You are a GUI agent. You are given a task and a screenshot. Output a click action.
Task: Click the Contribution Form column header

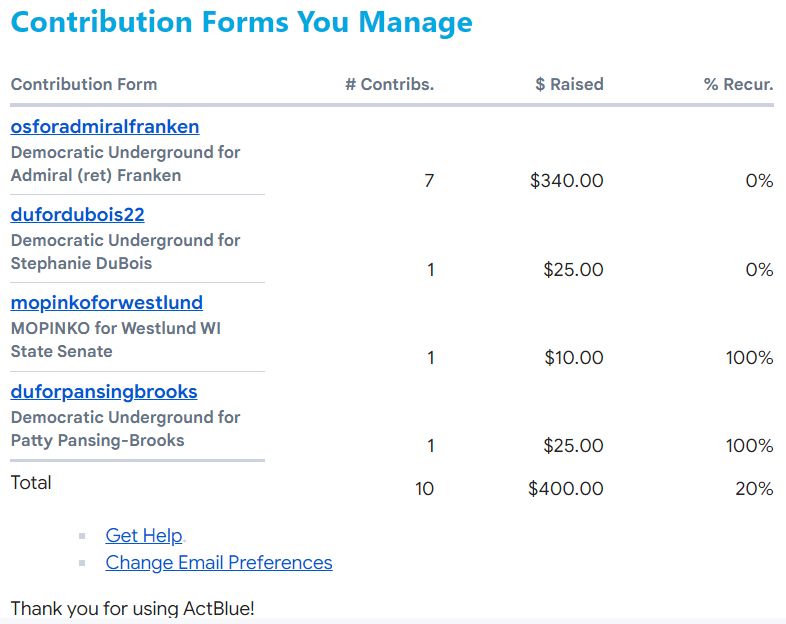[84, 85]
